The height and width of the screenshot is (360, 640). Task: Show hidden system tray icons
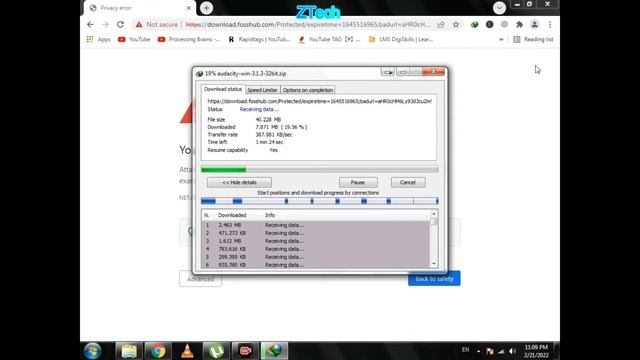tap(478, 351)
